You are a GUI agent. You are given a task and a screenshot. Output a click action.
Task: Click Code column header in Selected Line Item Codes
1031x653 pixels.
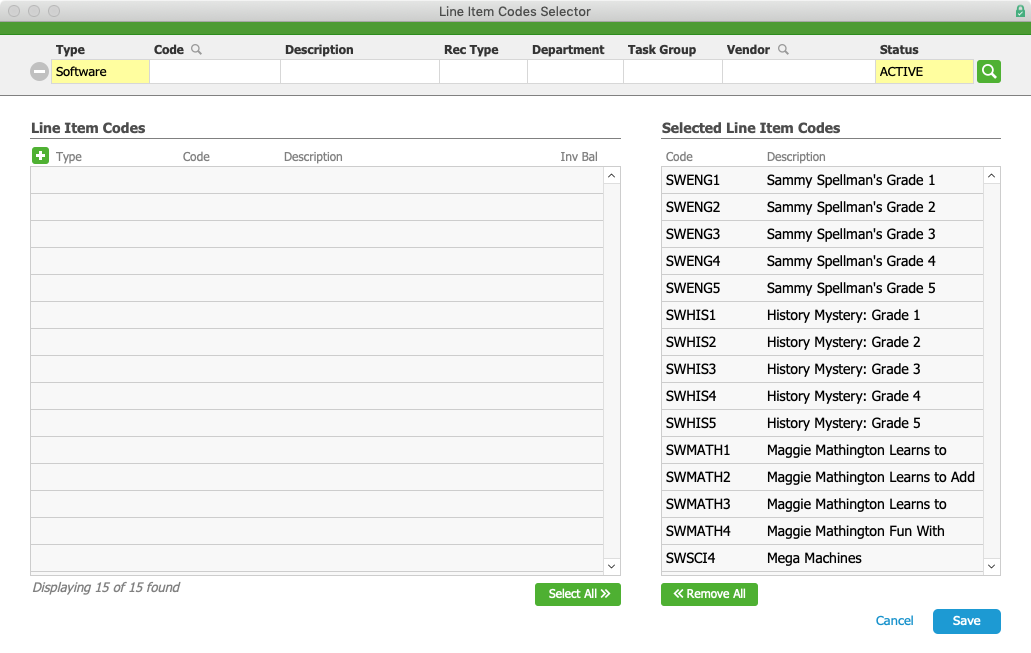pos(679,157)
